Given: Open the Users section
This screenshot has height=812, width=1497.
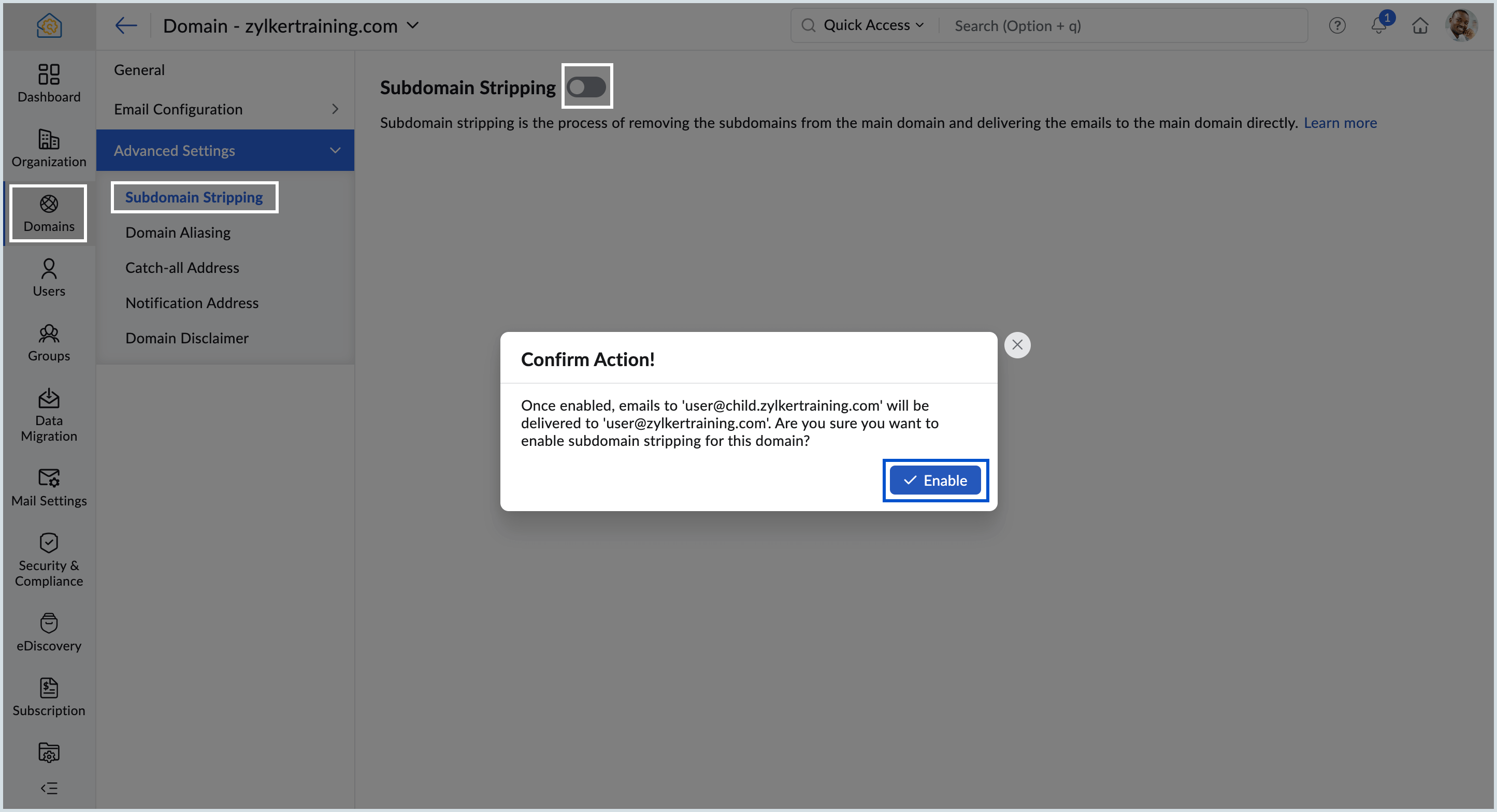Looking at the screenshot, I should pyautogui.click(x=49, y=278).
